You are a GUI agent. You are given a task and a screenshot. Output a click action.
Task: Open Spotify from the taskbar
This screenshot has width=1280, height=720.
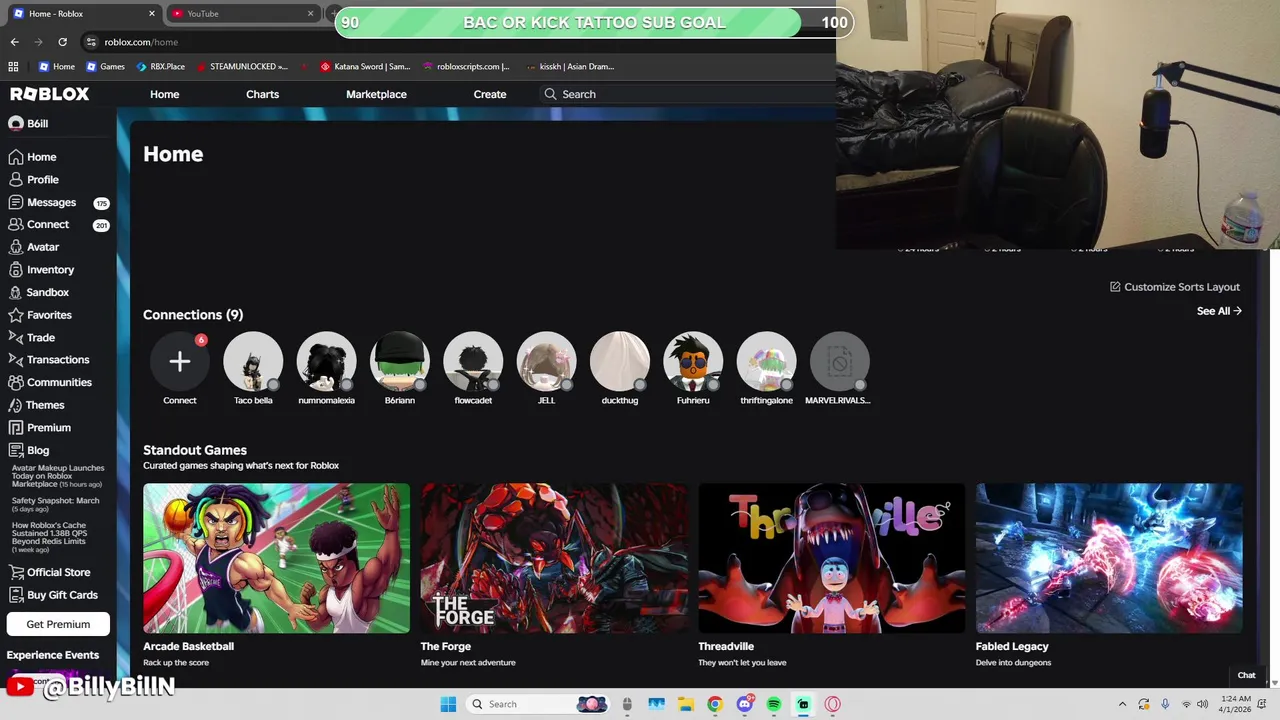(774, 704)
